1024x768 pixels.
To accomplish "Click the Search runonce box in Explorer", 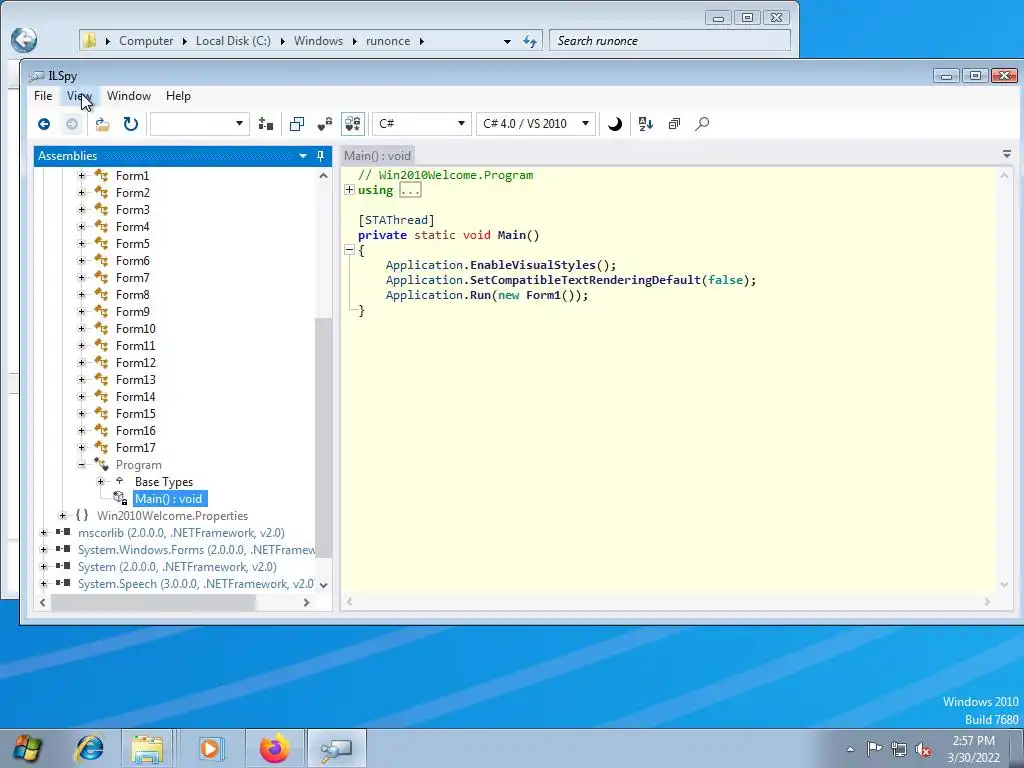I will tap(669, 40).
